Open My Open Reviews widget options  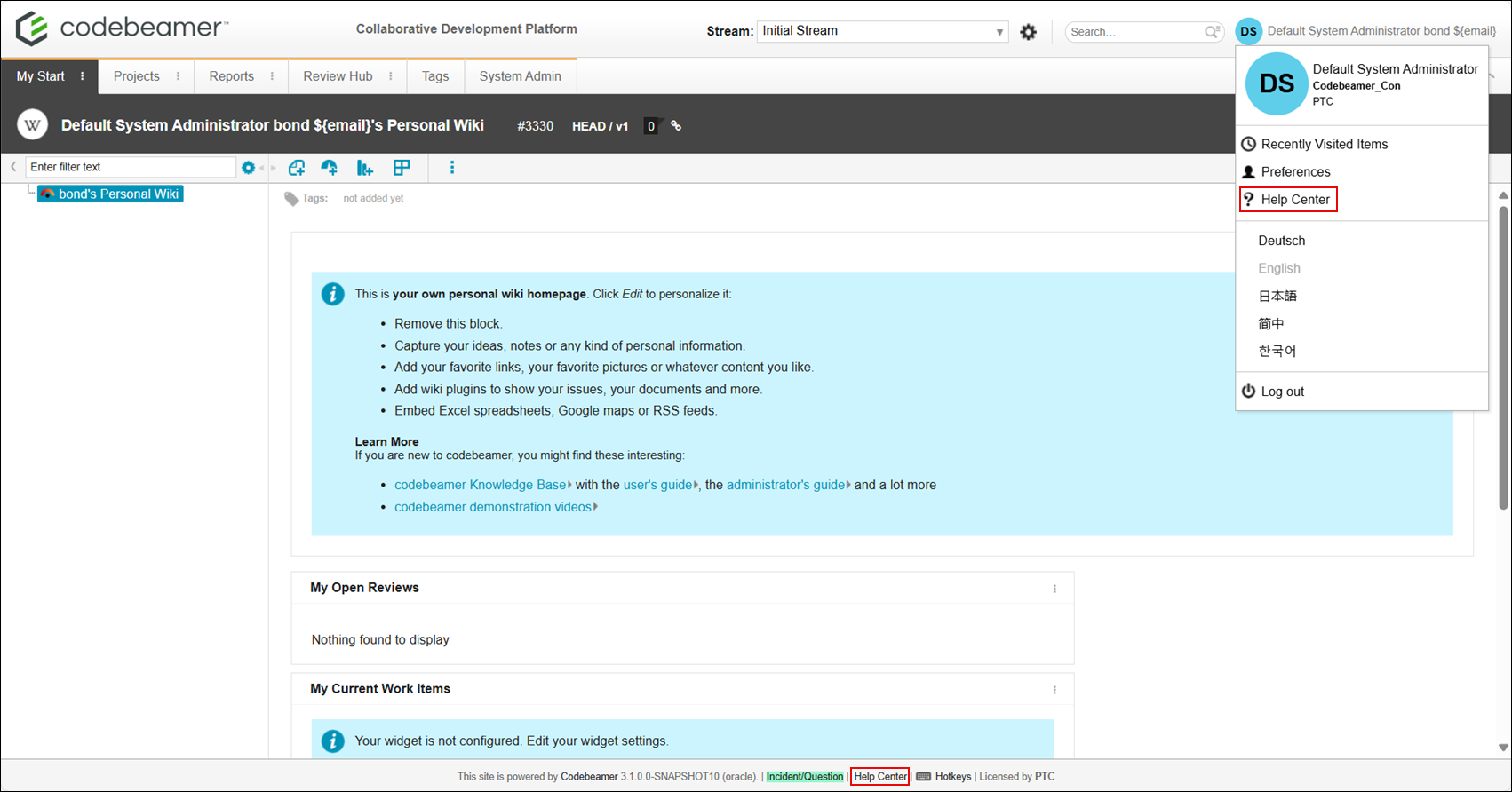tap(1054, 589)
